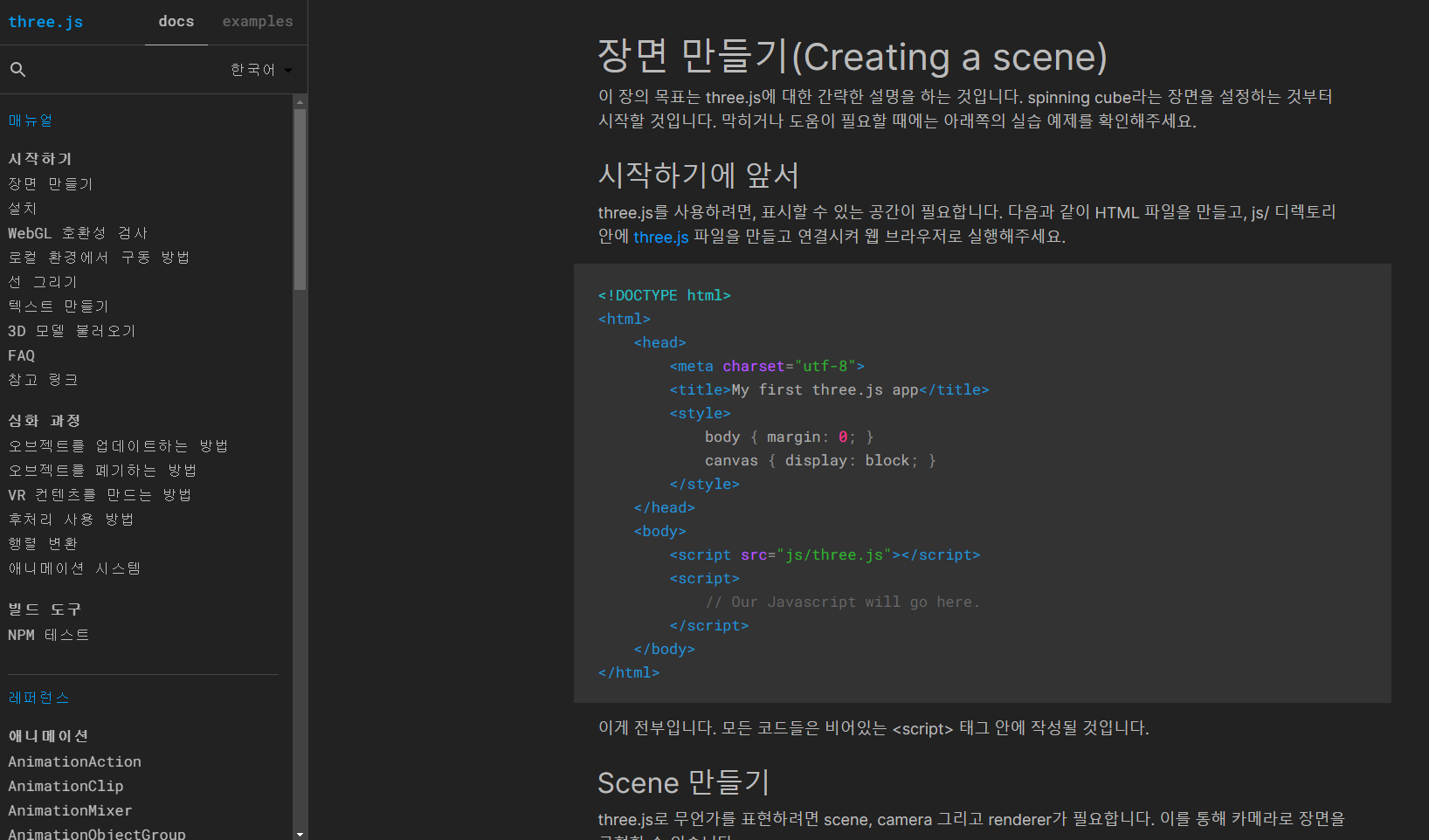The image size is (1429, 840).
Task: Open the 설치 page
Action: (x=23, y=209)
